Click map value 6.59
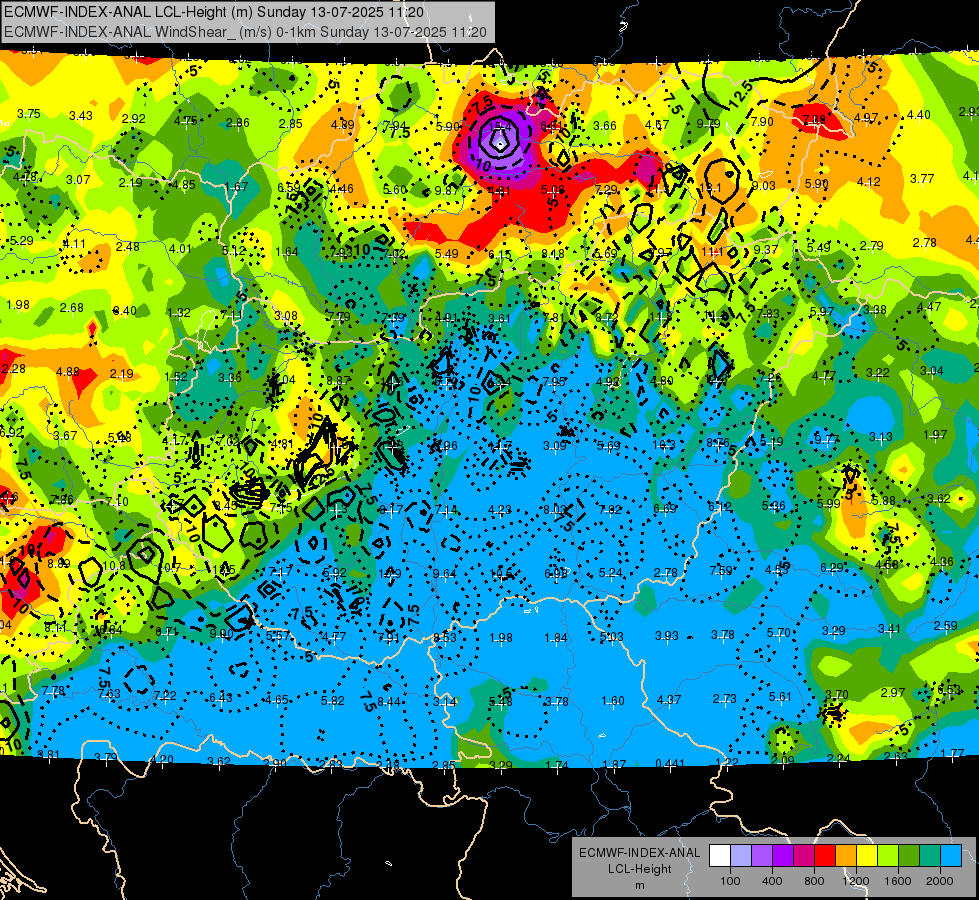This screenshot has width=979, height=900. click(x=289, y=187)
